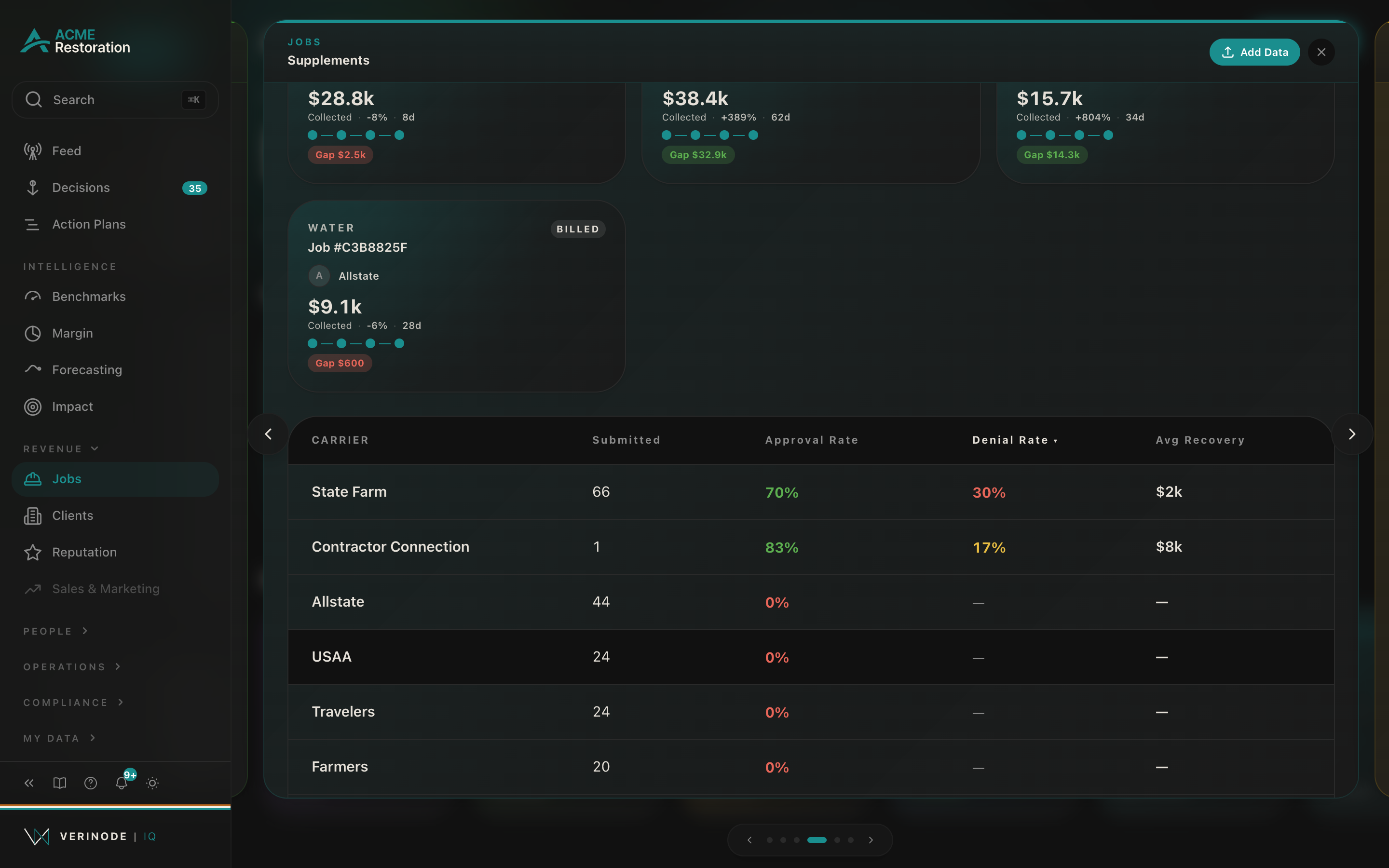Open Action Plans page
Screen dimensions: 1389x868
pyautogui.click(x=115, y=224)
